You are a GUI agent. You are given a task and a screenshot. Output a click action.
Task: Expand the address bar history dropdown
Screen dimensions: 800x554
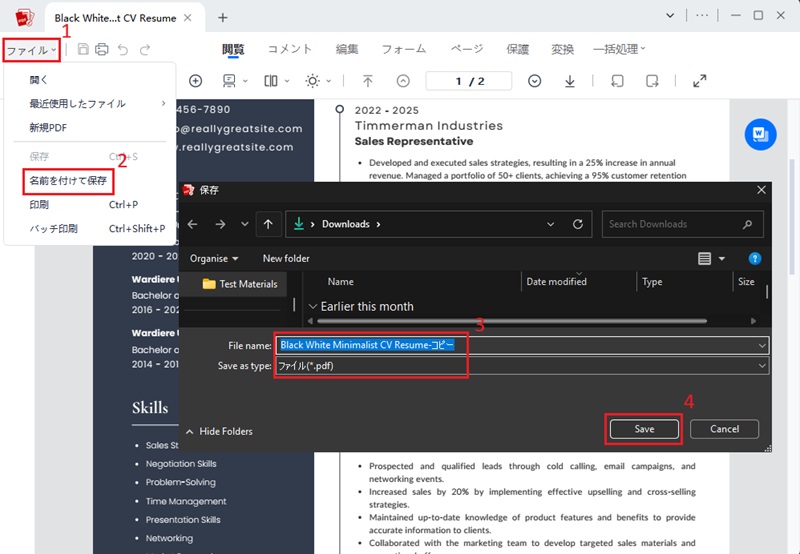pos(551,224)
